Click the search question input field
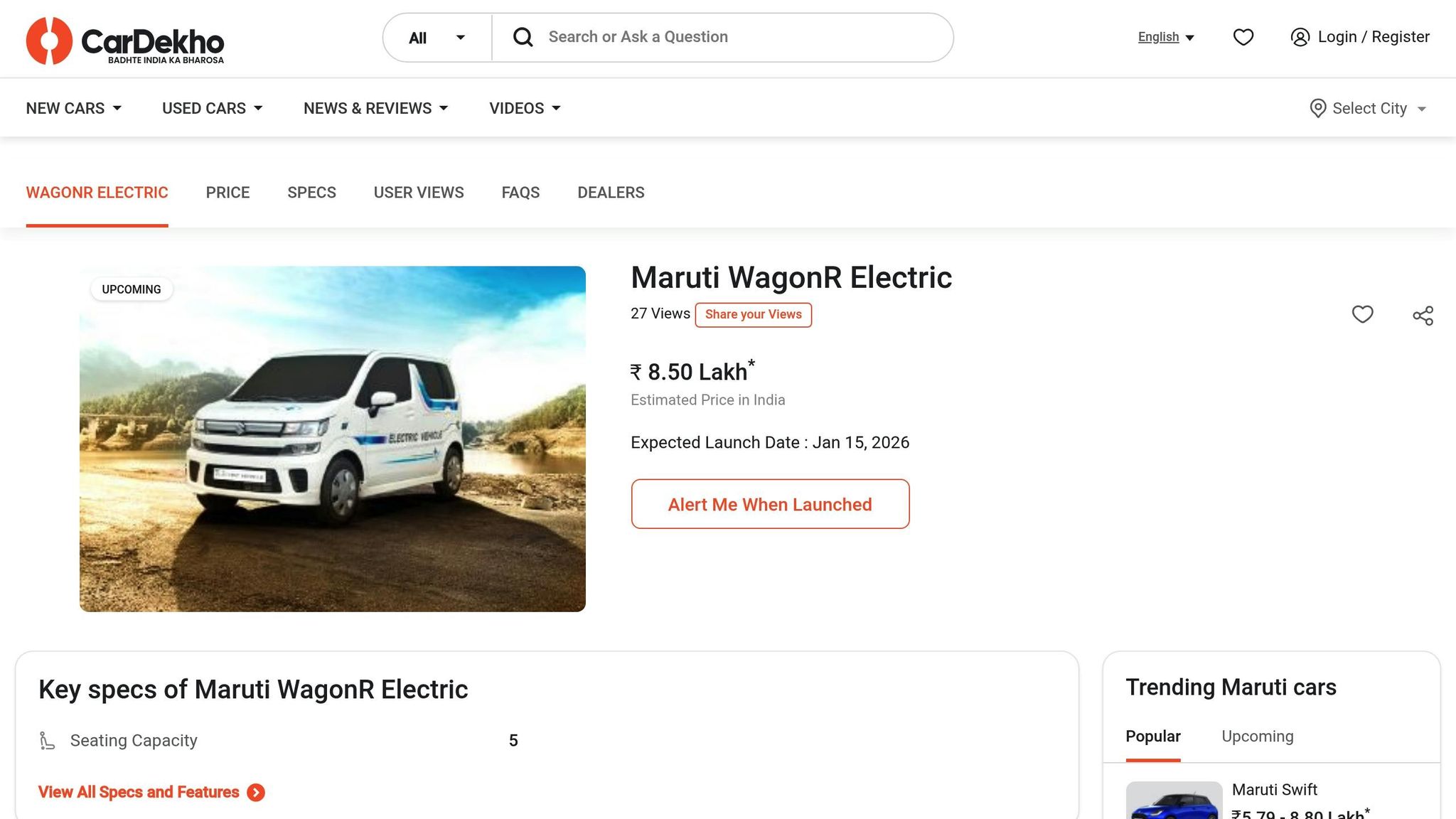 [x=711, y=37]
